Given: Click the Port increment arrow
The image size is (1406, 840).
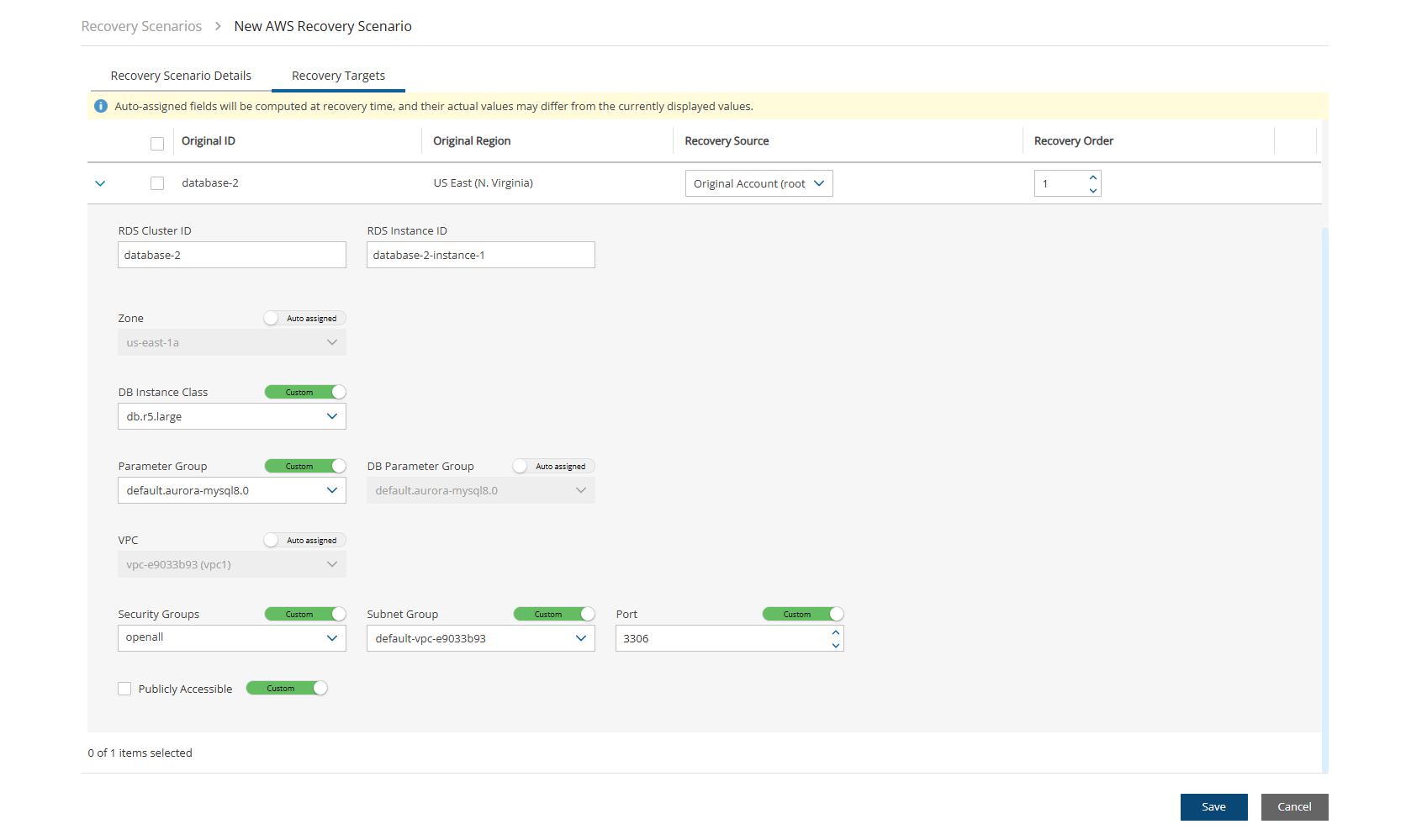Looking at the screenshot, I should (x=835, y=632).
